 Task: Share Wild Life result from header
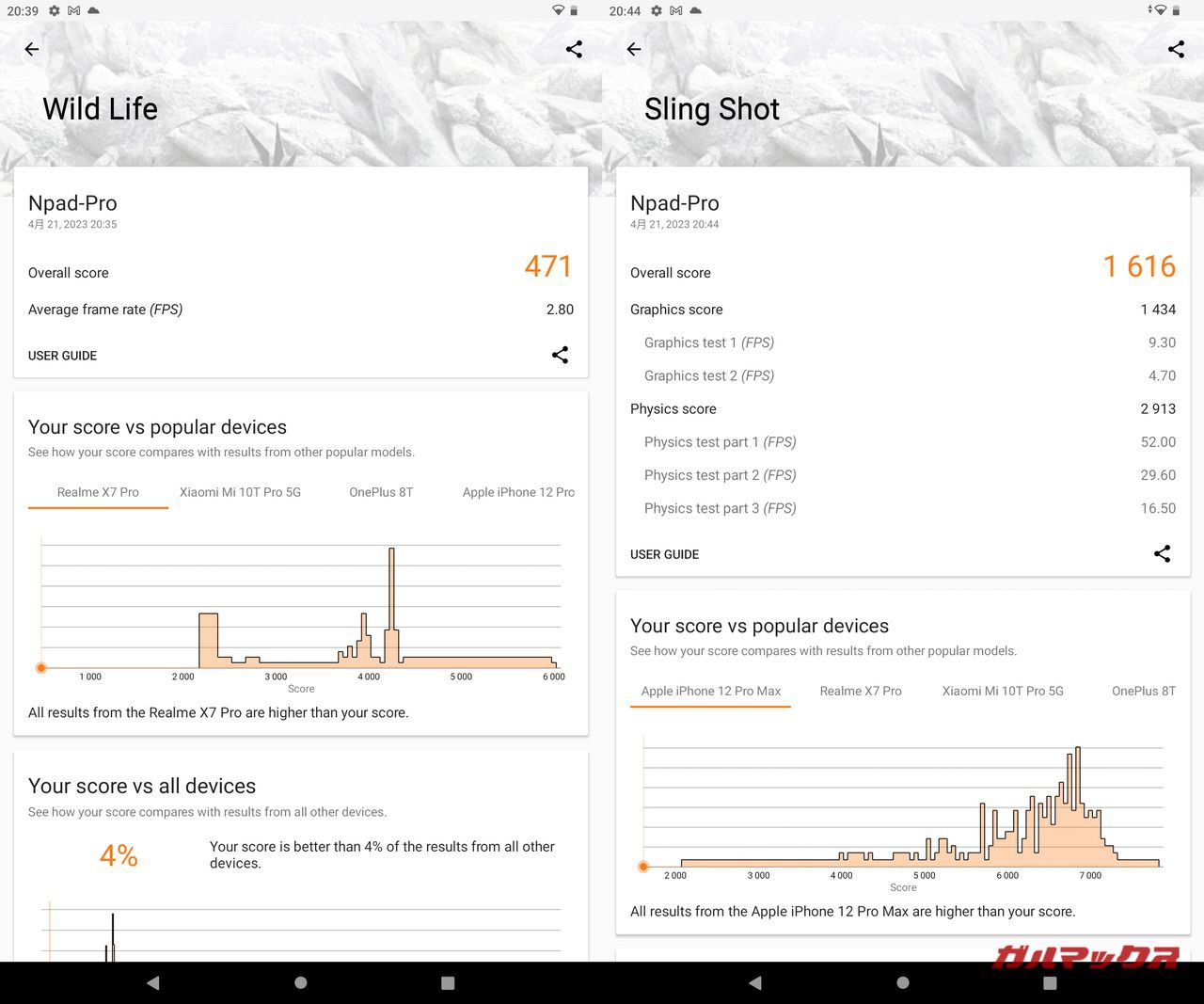tap(574, 49)
